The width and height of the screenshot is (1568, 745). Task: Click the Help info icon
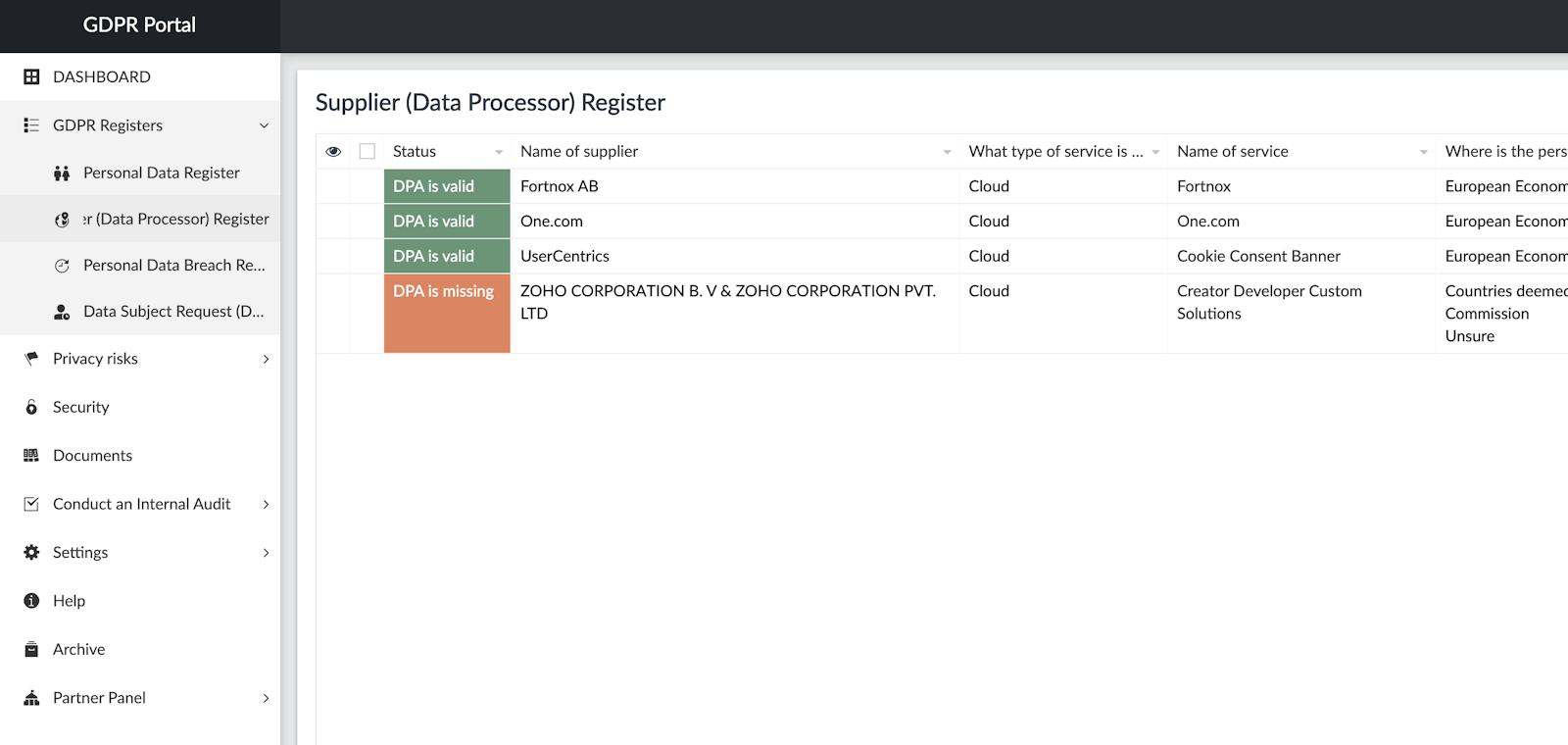click(31, 601)
